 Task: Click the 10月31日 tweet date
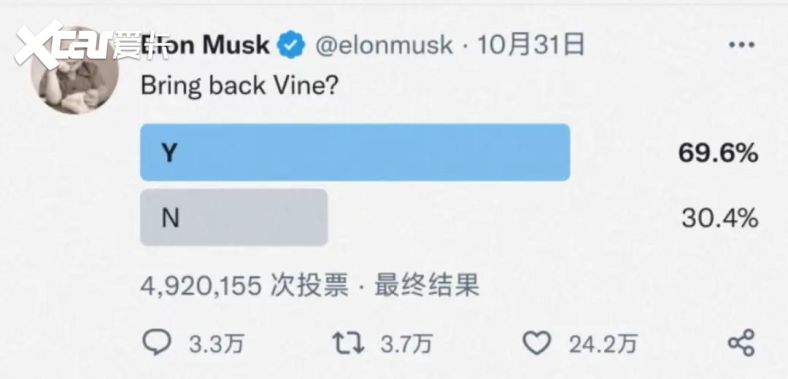[x=531, y=45]
